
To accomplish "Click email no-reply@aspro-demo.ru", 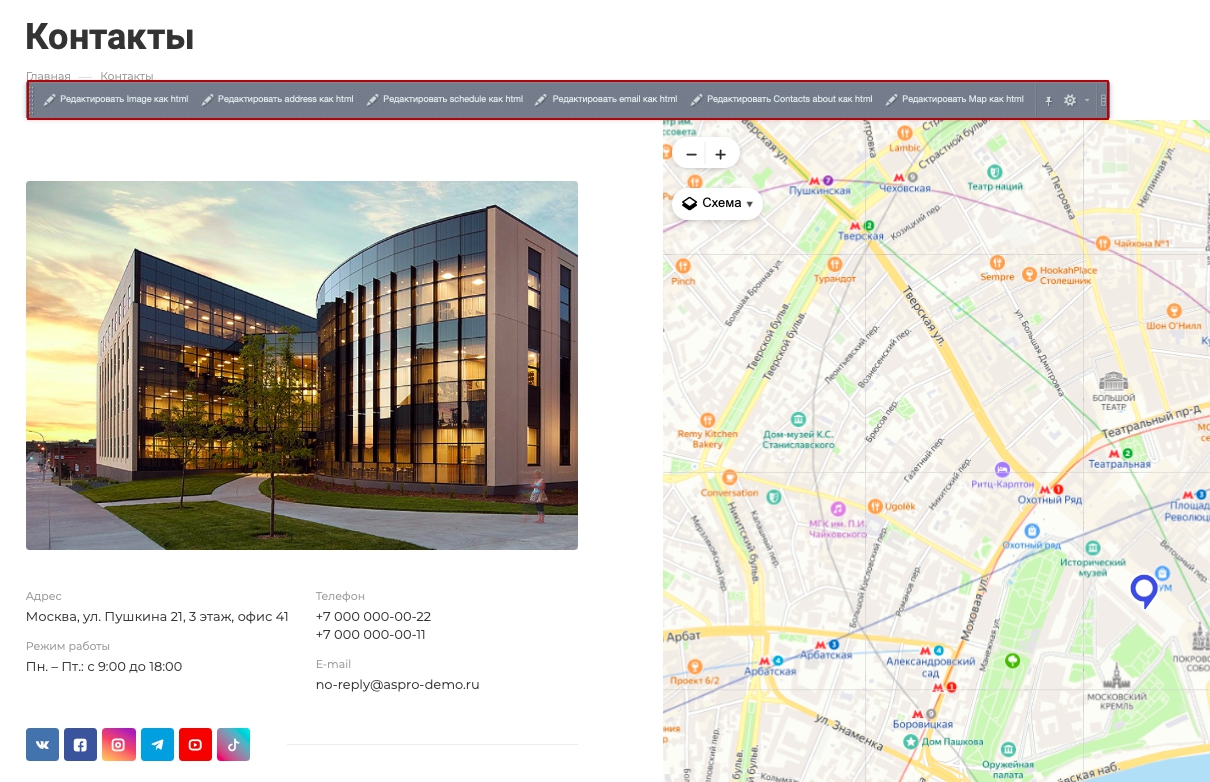I will pyautogui.click(x=398, y=684).
